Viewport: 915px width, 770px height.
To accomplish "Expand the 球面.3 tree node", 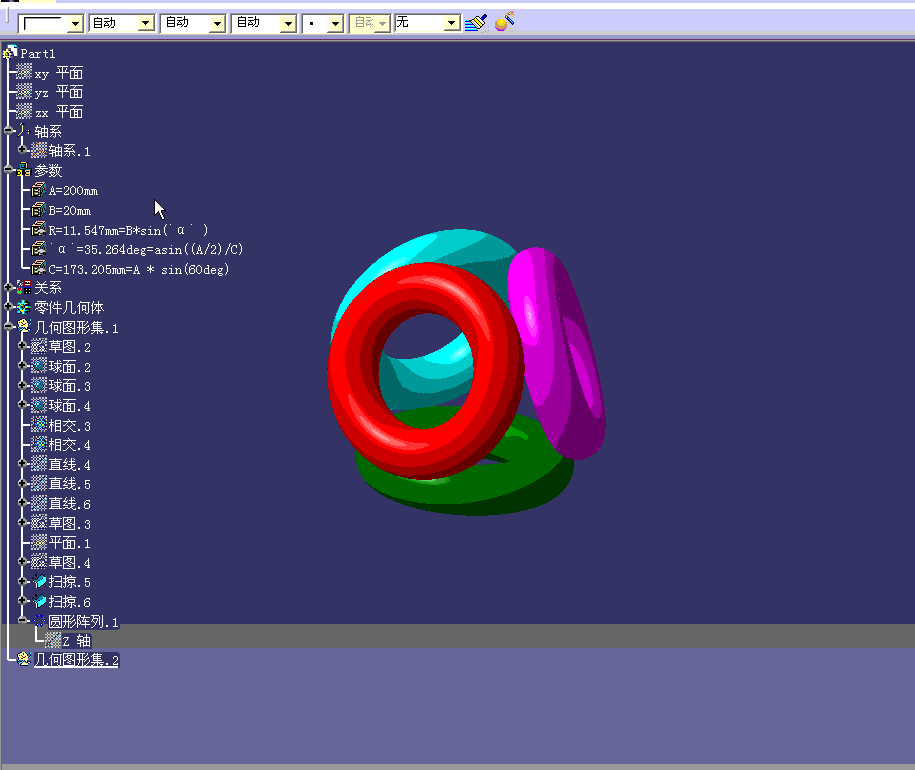I will pyautogui.click(x=23, y=385).
